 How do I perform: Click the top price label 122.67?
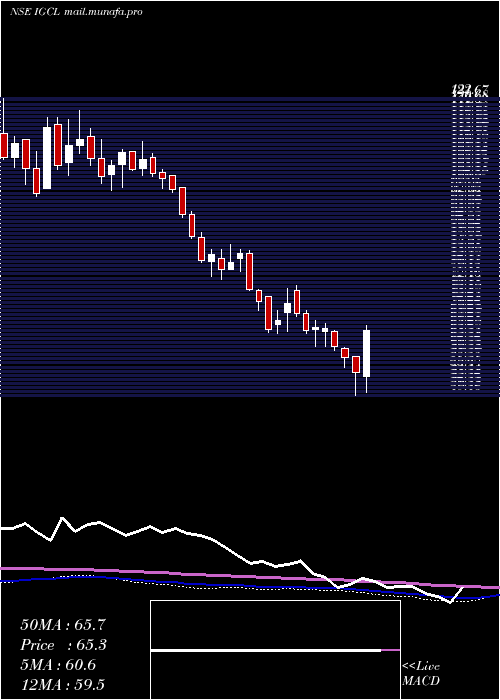470,89
